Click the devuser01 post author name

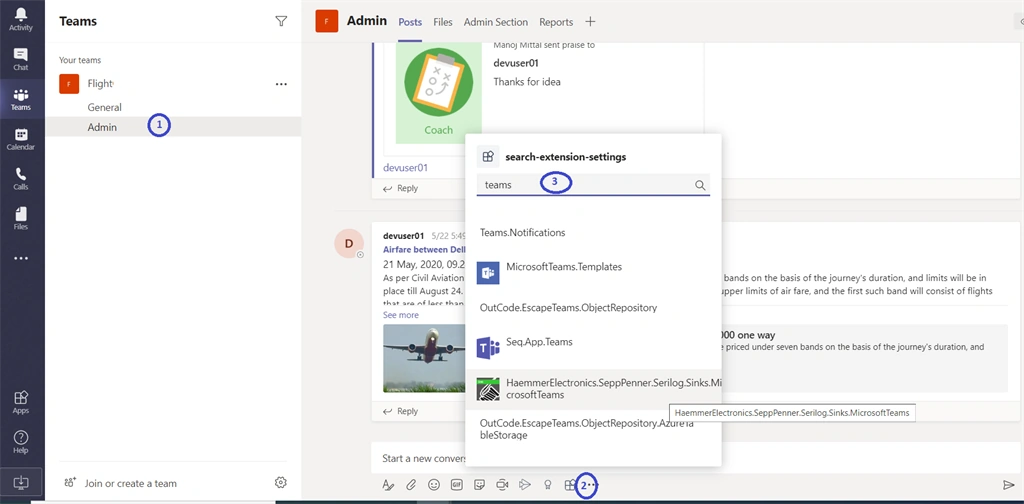(403, 236)
